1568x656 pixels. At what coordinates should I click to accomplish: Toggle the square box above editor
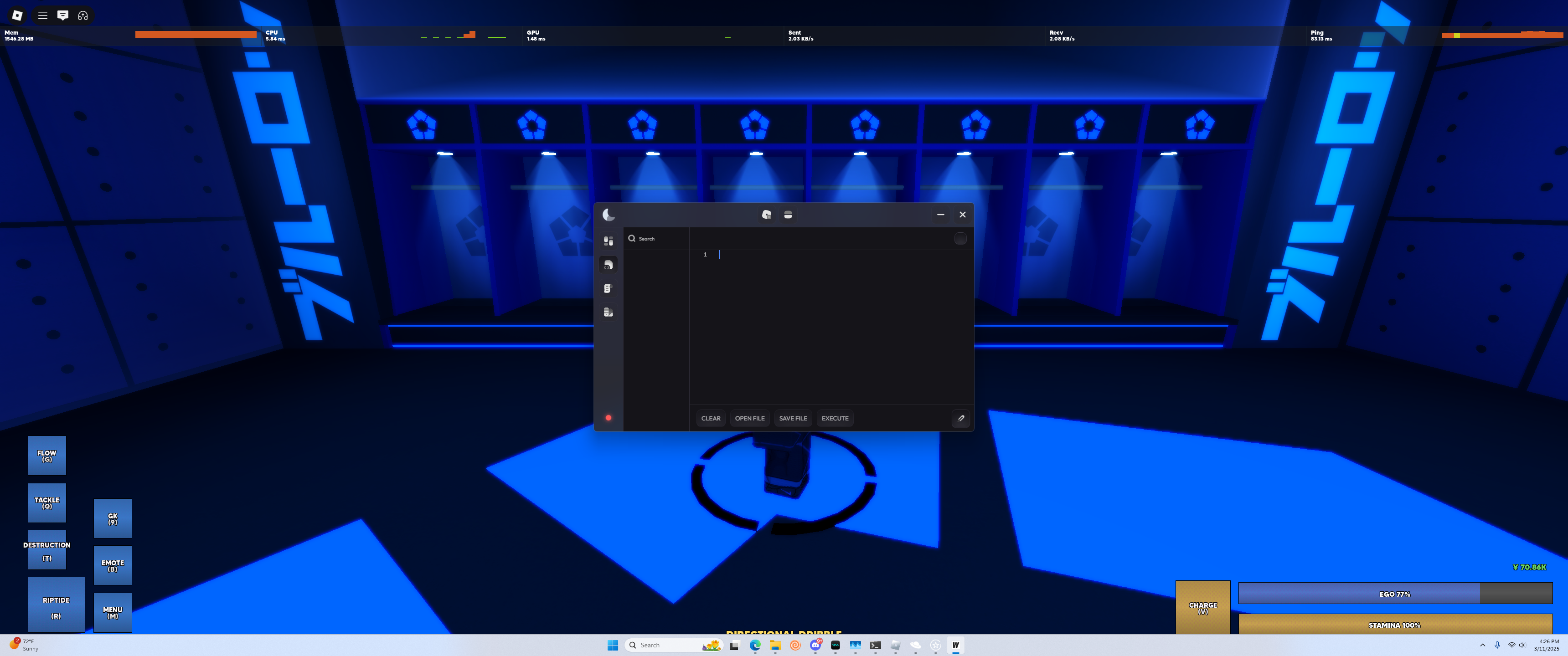[960, 239]
